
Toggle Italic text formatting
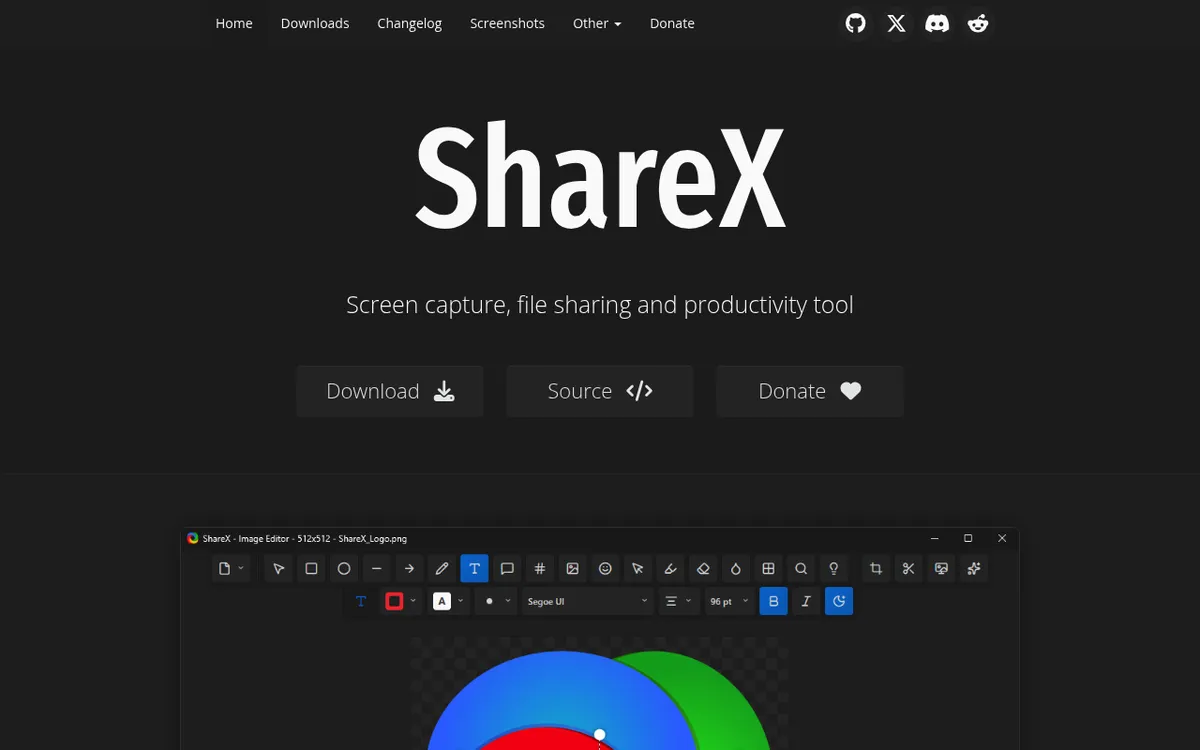click(x=806, y=601)
